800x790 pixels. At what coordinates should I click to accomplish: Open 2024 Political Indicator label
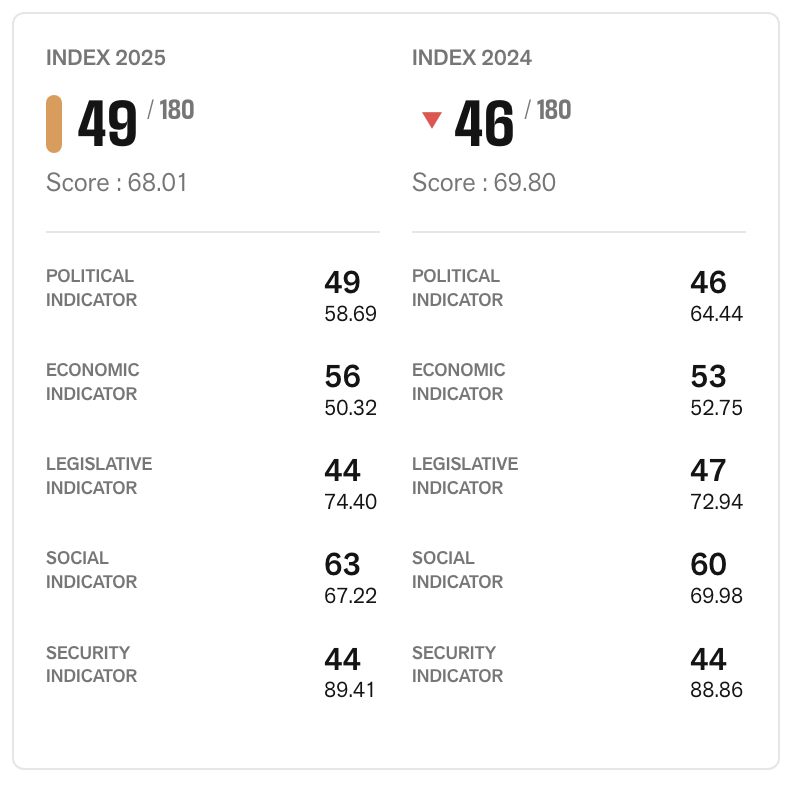pos(457,288)
